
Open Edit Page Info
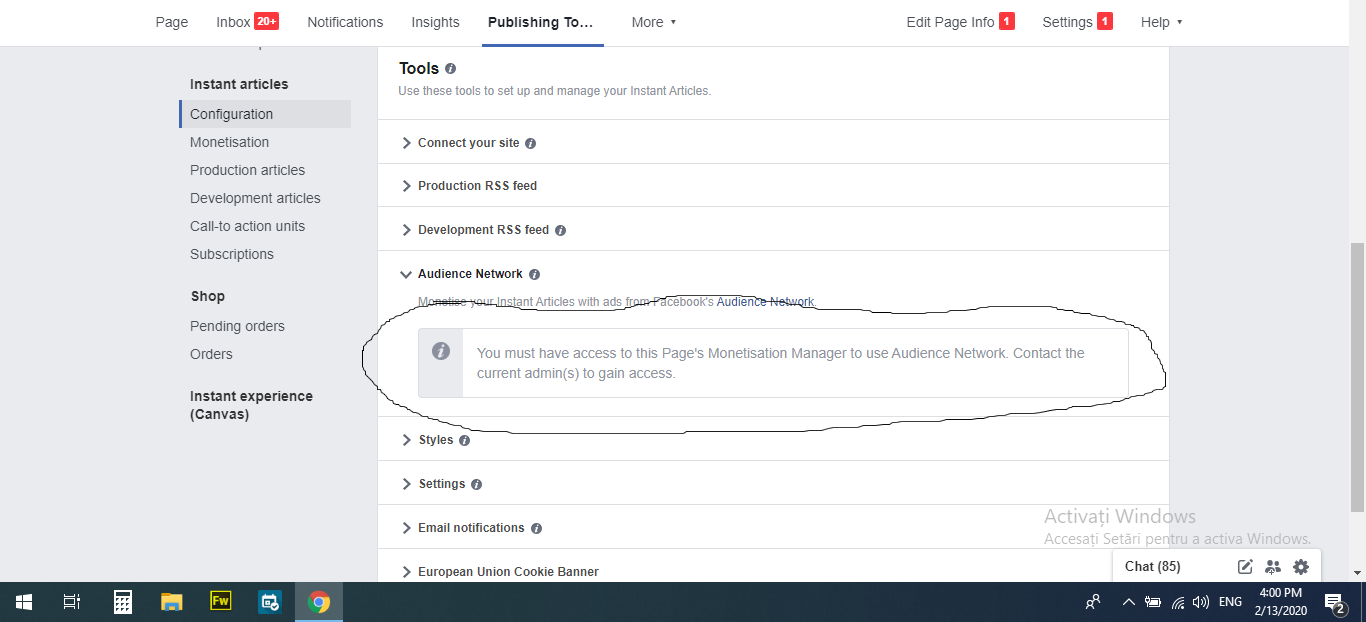(960, 22)
